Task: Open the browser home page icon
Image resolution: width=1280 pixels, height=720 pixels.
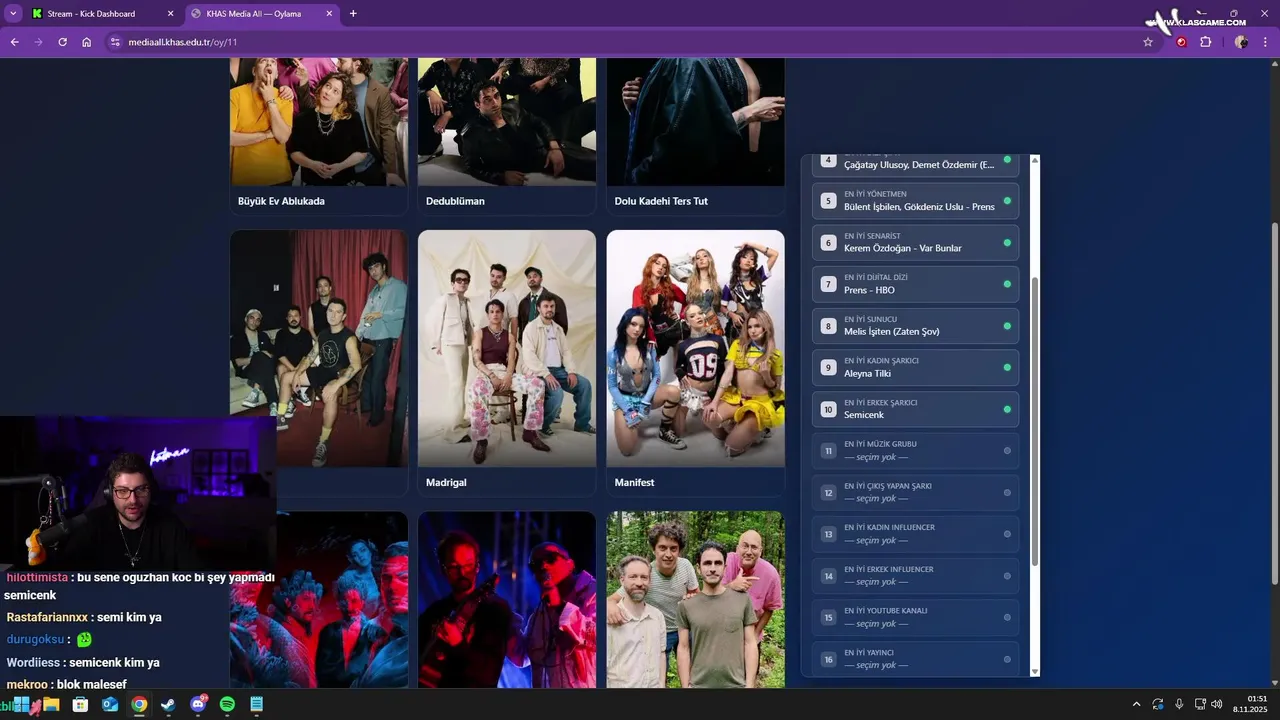Action: point(87,42)
